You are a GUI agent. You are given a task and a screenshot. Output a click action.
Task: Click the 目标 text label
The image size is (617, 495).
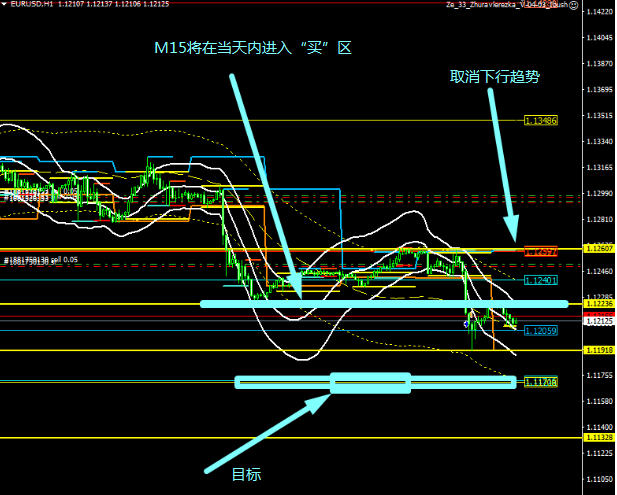coord(246,475)
